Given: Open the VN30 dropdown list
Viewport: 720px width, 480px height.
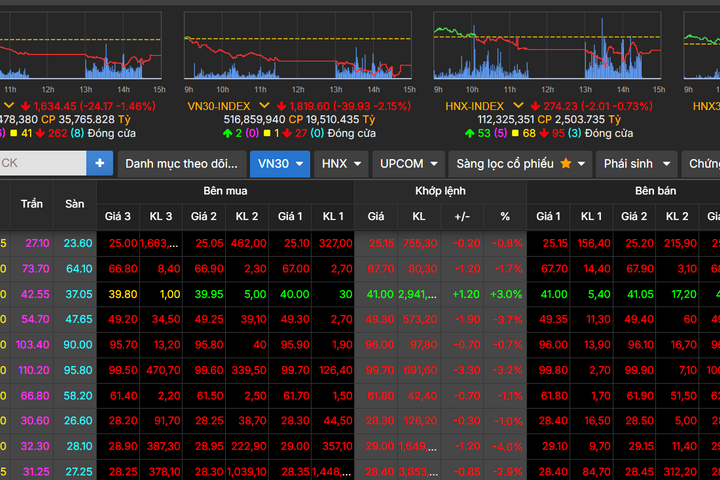Looking at the screenshot, I should click(x=279, y=163).
